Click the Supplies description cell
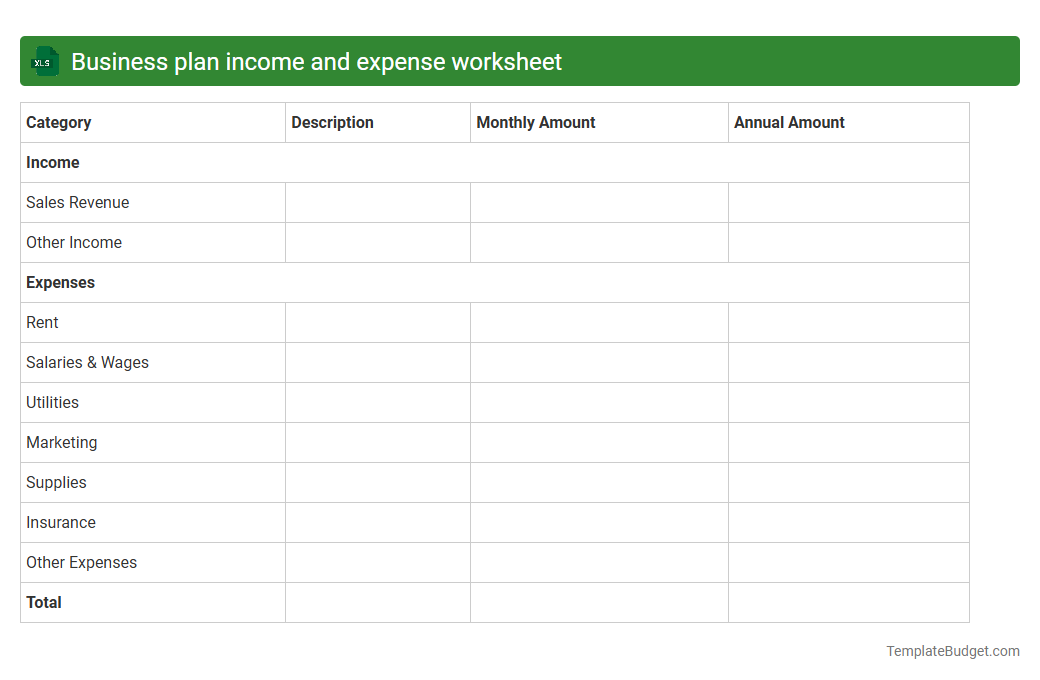The width and height of the screenshot is (1040, 680). tap(377, 482)
